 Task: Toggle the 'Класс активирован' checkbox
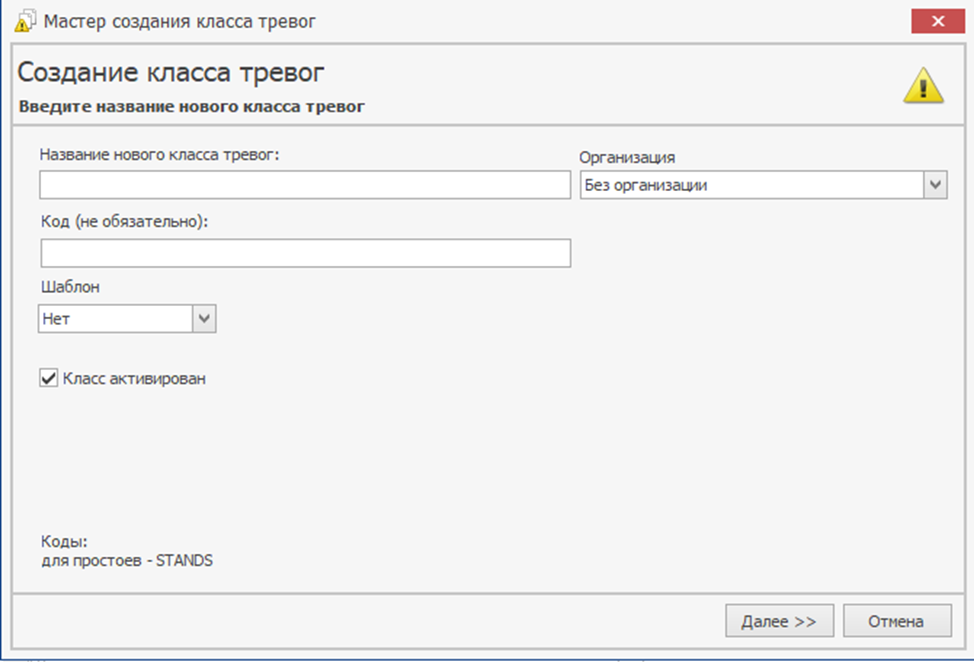(x=49, y=378)
